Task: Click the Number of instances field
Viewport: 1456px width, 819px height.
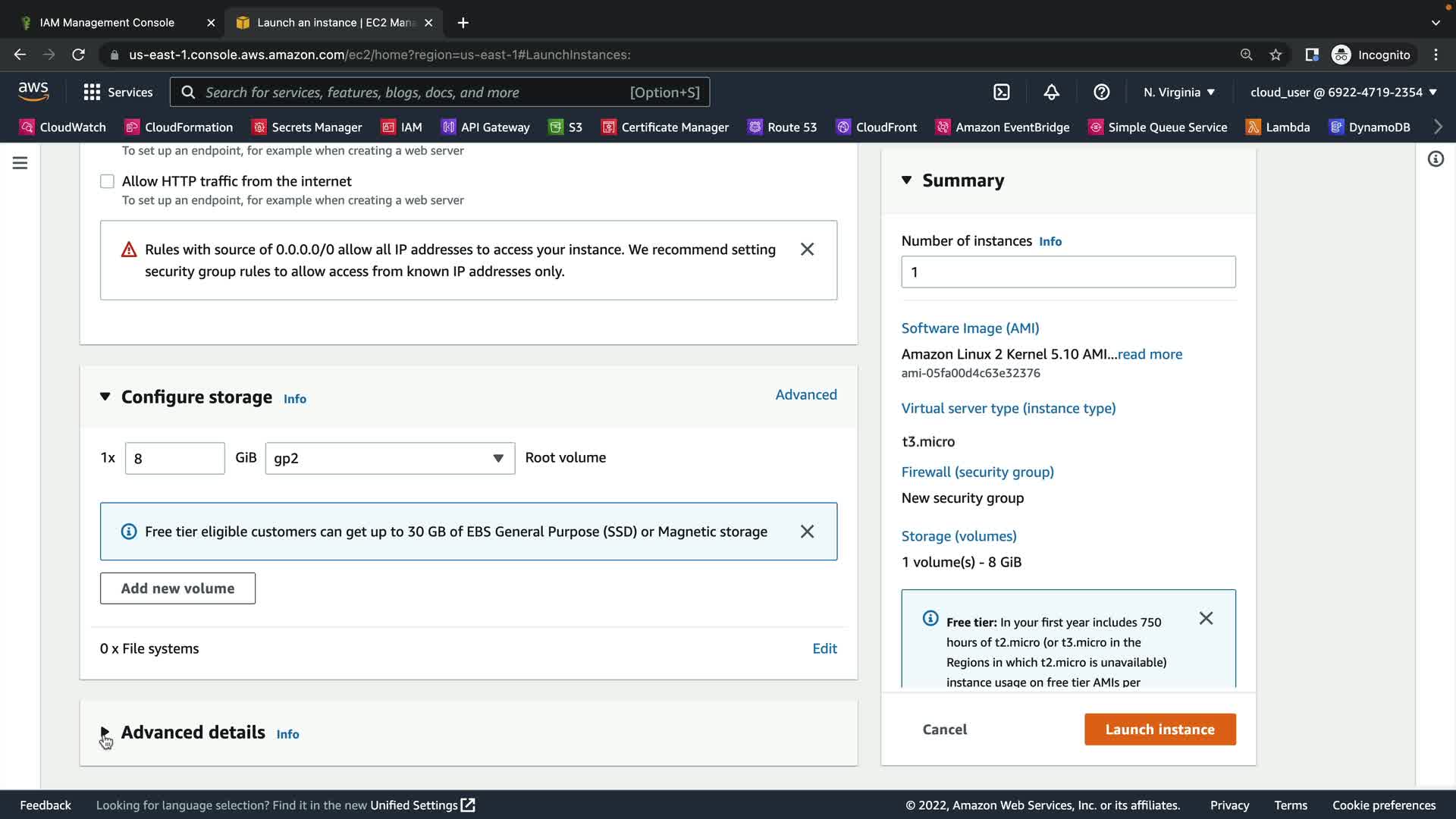Action: [1068, 272]
